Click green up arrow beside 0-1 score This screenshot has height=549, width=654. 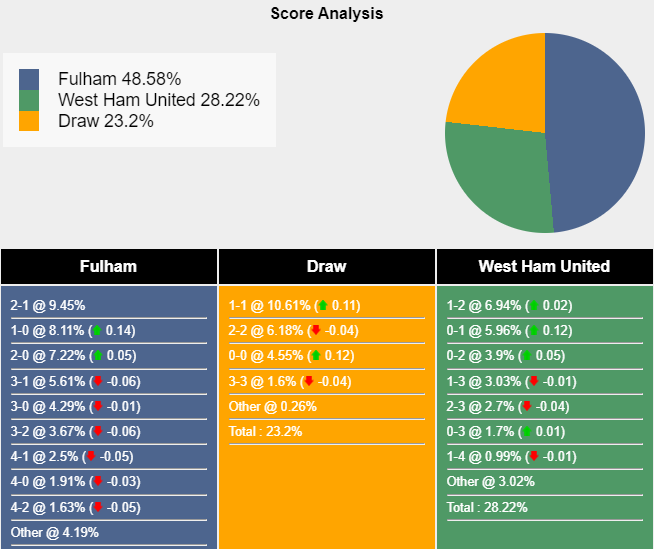click(x=534, y=331)
